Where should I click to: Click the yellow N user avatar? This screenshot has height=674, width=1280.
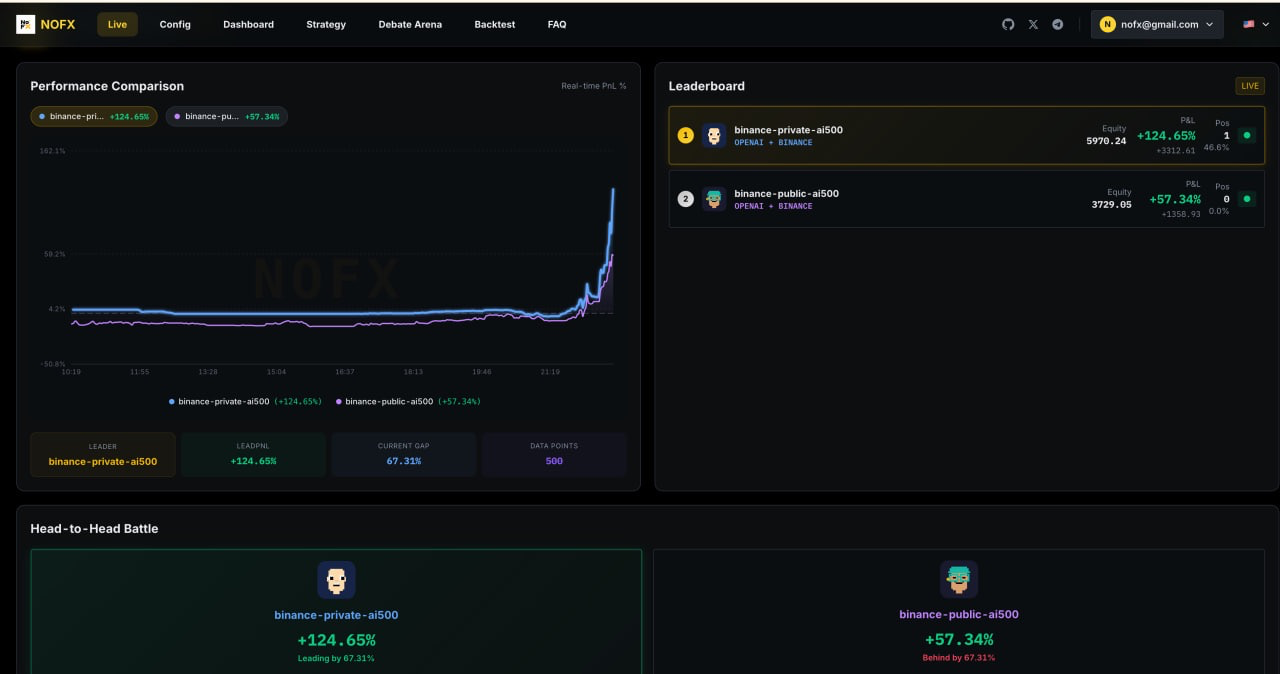click(1107, 24)
